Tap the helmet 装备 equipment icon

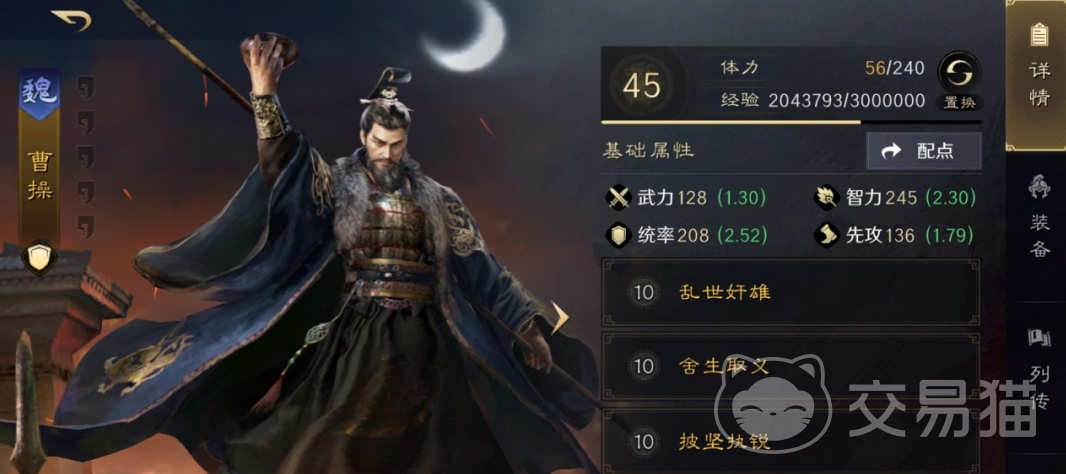click(1039, 186)
